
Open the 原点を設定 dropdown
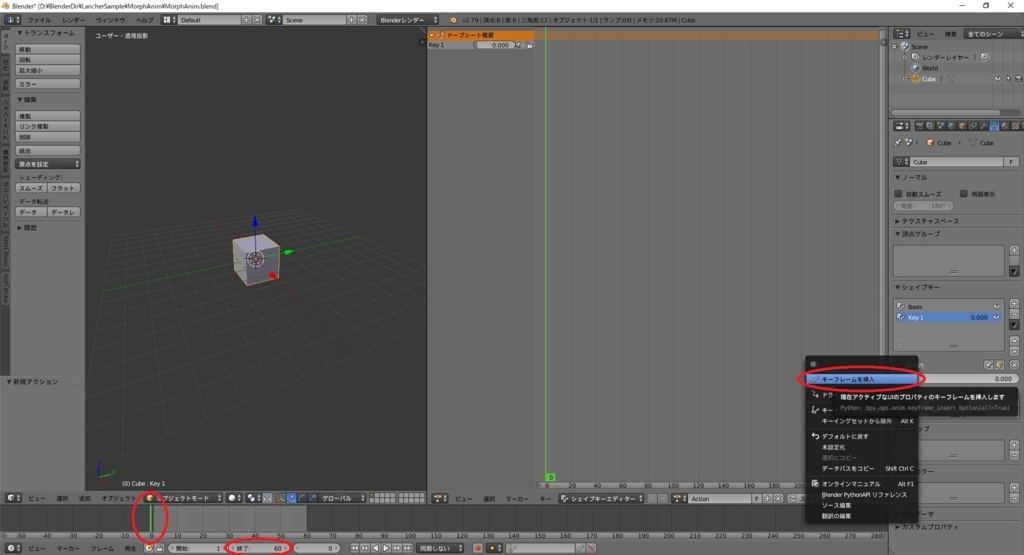(x=48, y=164)
